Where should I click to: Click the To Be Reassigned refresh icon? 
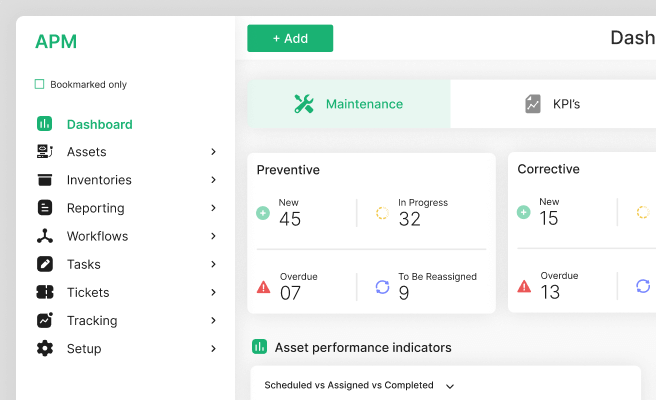click(382, 287)
